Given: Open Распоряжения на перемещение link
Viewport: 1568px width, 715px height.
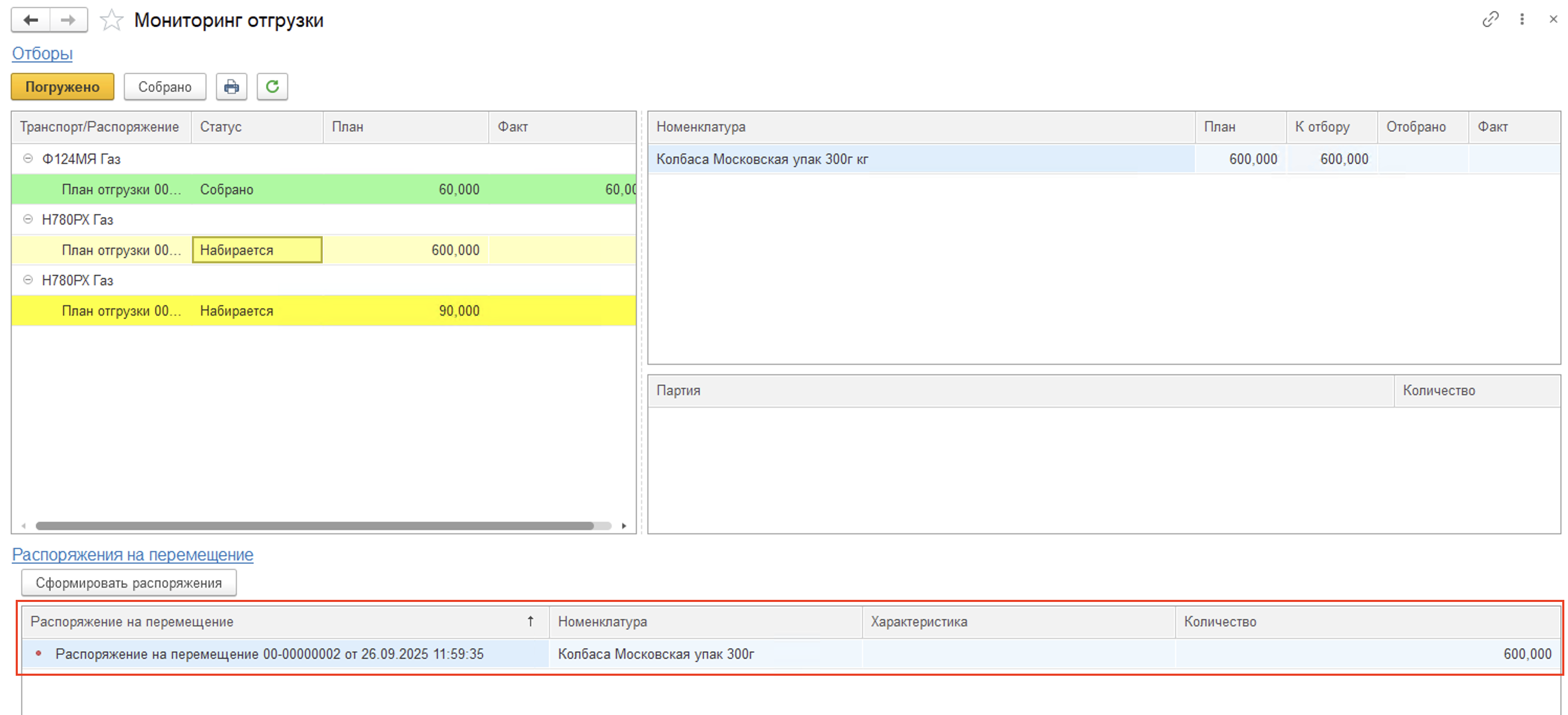Looking at the screenshot, I should (x=132, y=554).
